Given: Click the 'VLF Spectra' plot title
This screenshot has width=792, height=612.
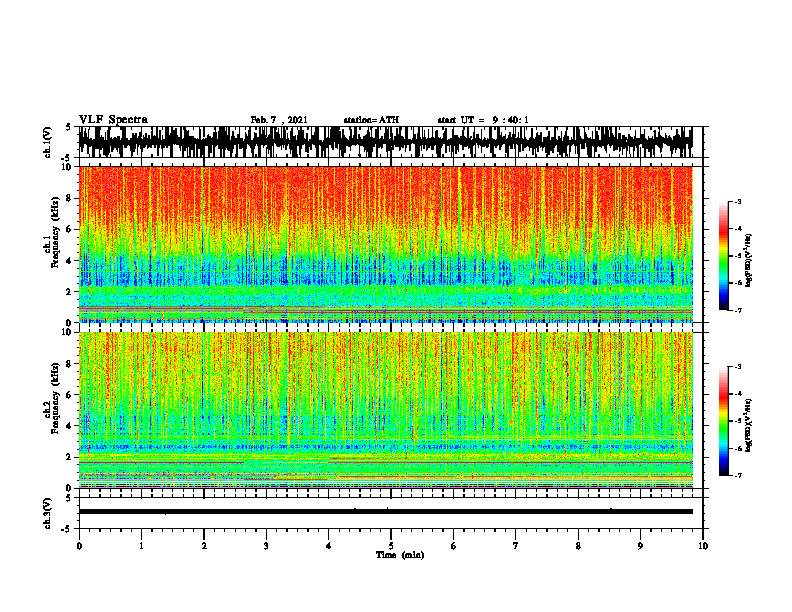Looking at the screenshot, I should [113, 120].
